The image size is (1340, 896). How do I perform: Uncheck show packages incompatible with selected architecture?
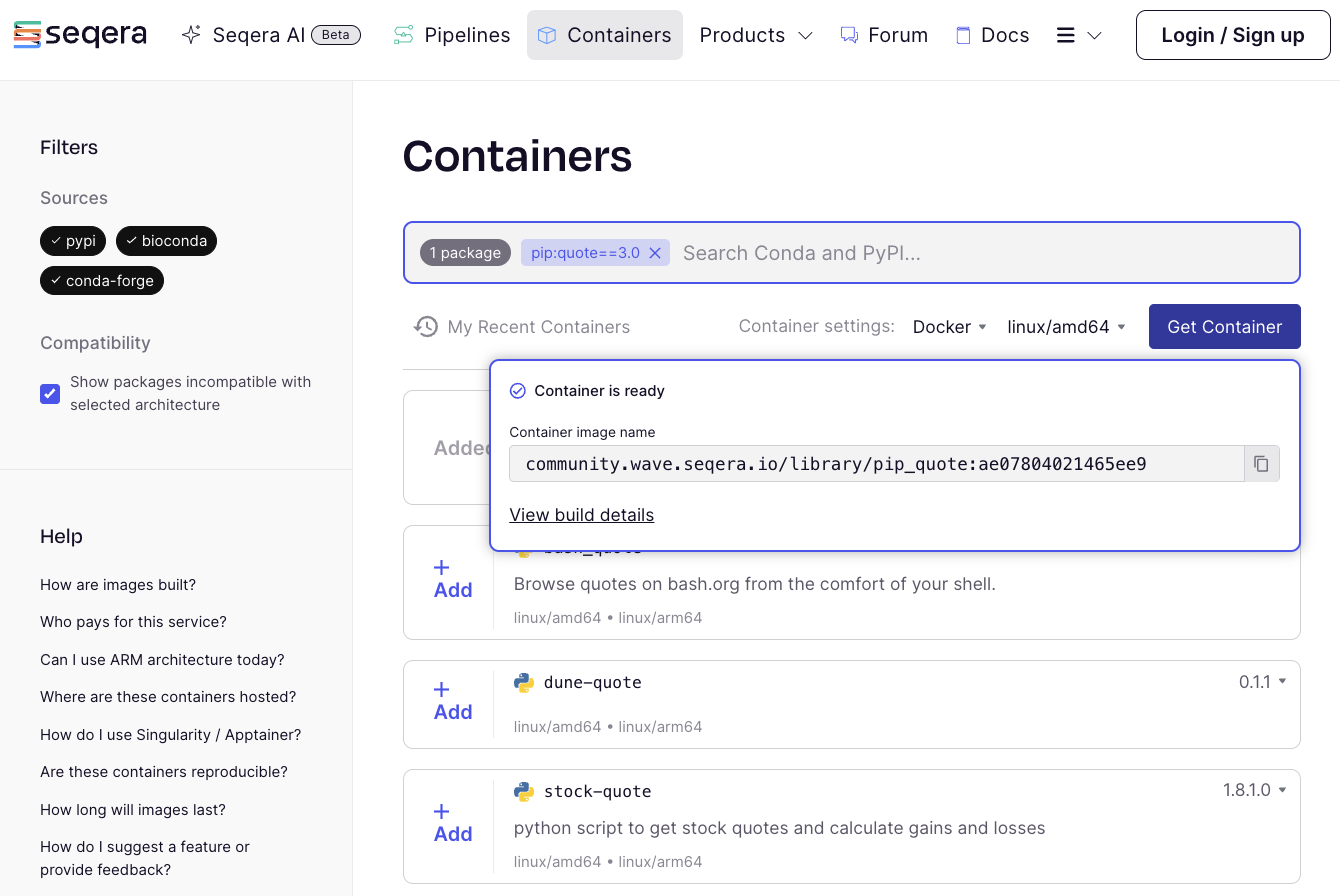50,393
